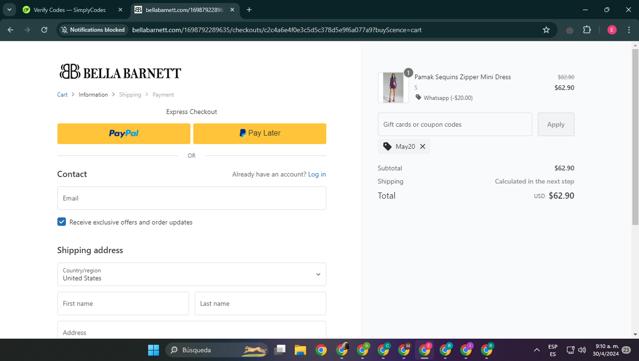Viewport: 639px width, 361px height.
Task: Show hidden system tray icons
Action: [537, 350]
